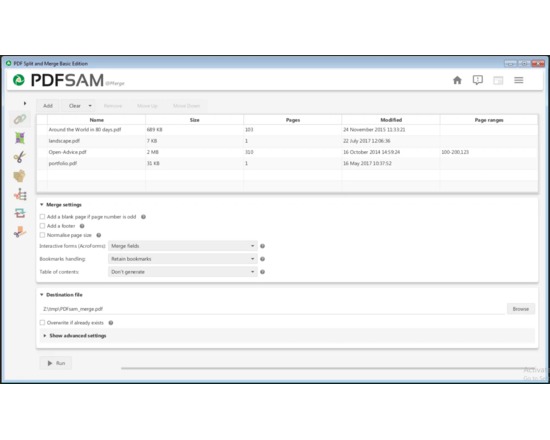Viewport: 550px width, 440px height.
Task: Select the Split scissors sidebar icon
Action: [20, 157]
